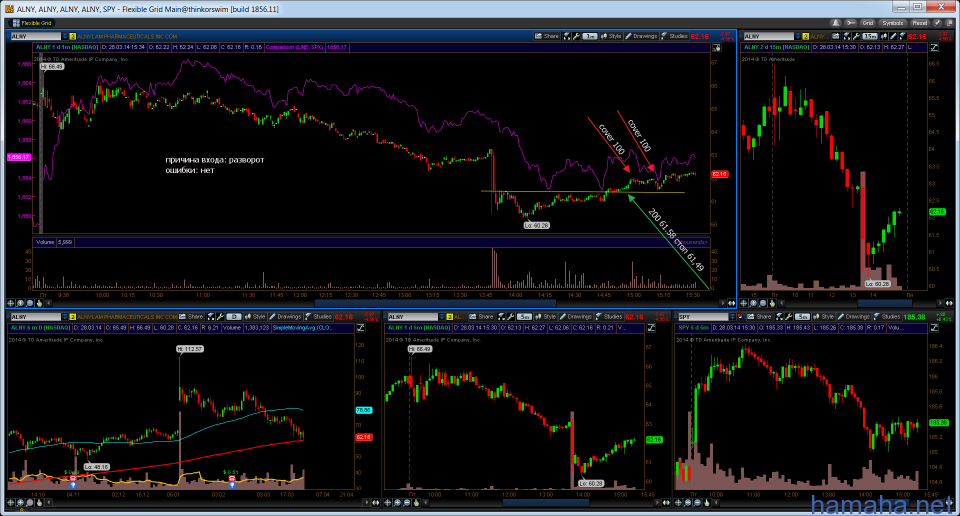The height and width of the screenshot is (516, 960).
Task: Click the Symbols button in top bar
Action: click(x=892, y=23)
